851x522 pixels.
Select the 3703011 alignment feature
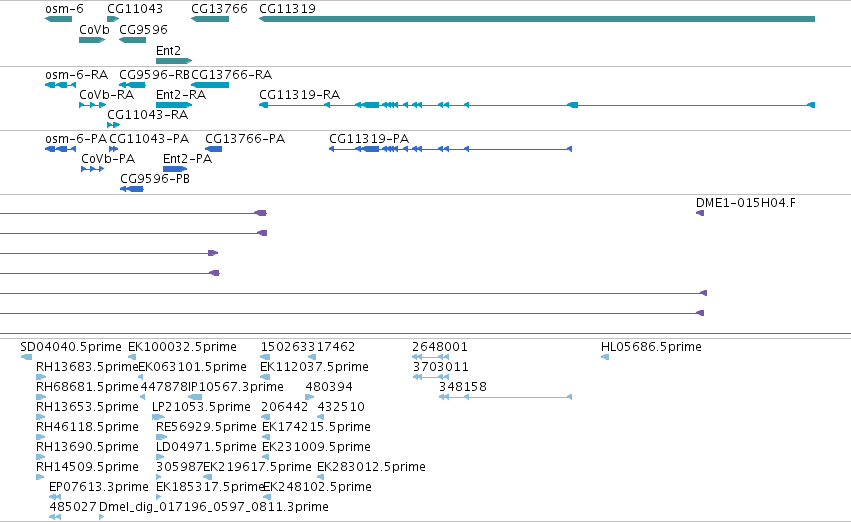[430, 377]
